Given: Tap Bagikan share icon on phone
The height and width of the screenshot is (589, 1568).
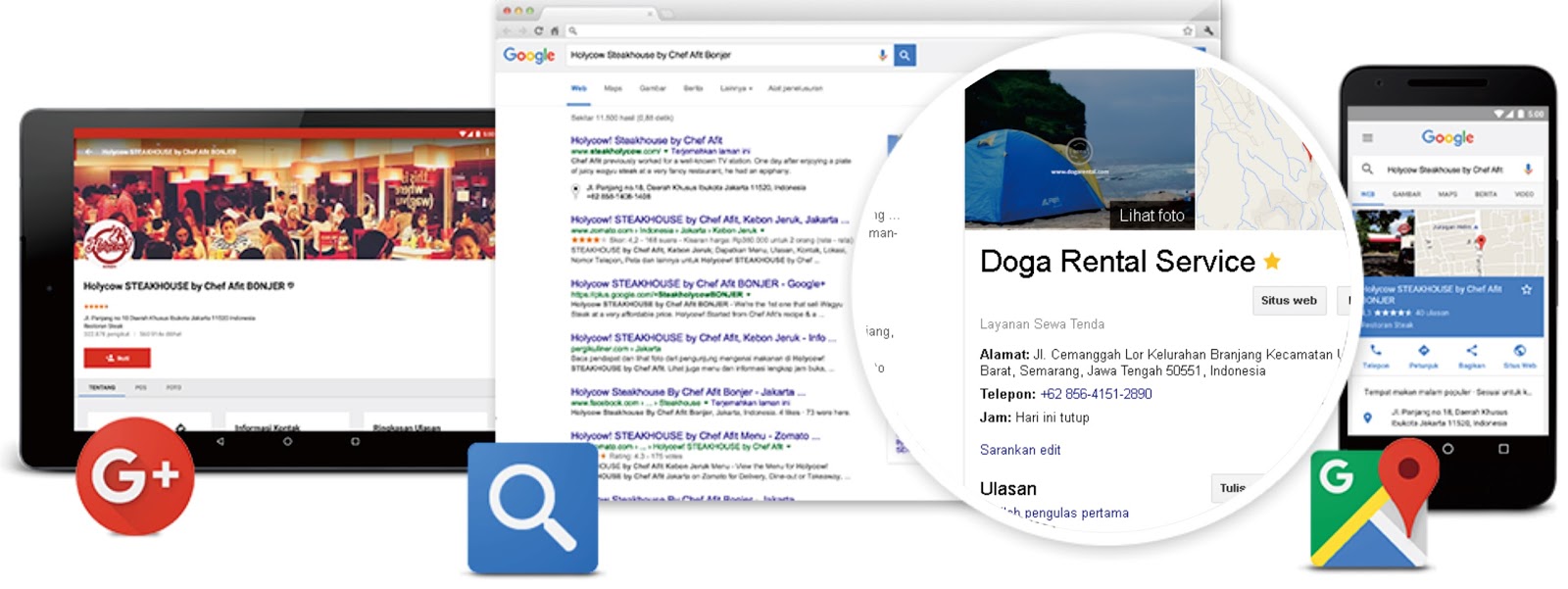Looking at the screenshot, I should (1471, 351).
